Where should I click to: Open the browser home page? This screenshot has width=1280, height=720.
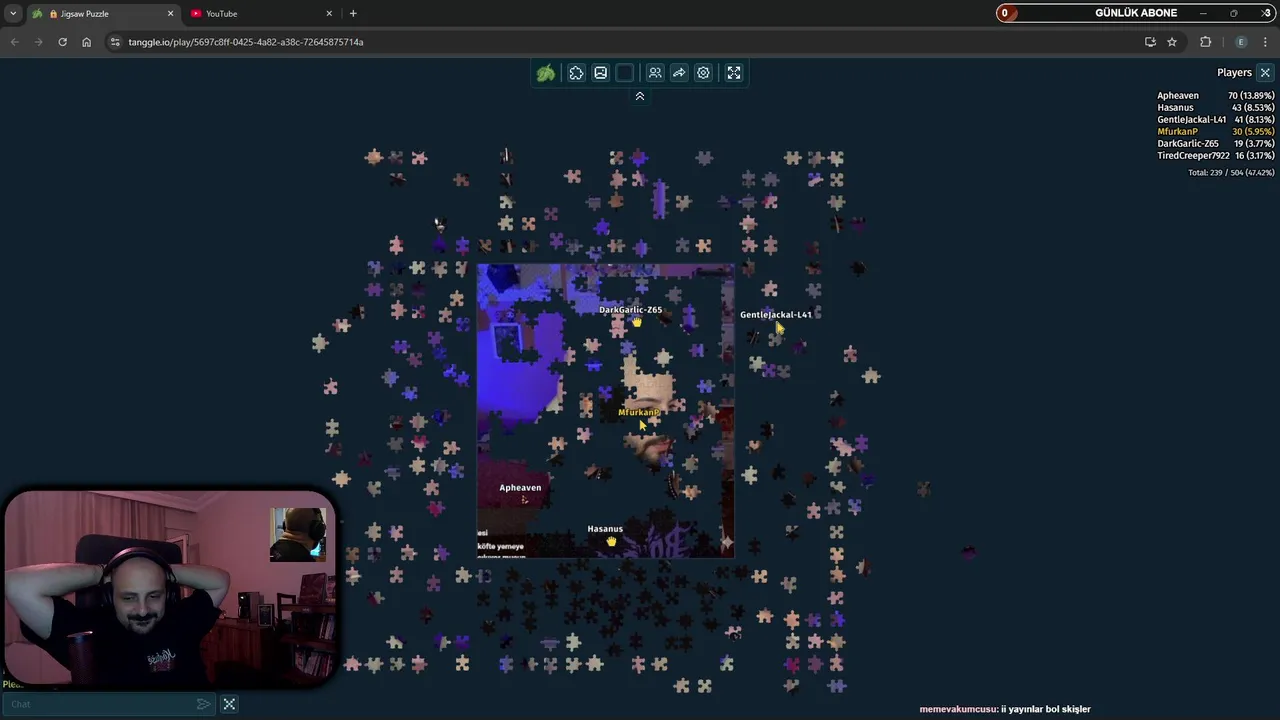(x=86, y=42)
